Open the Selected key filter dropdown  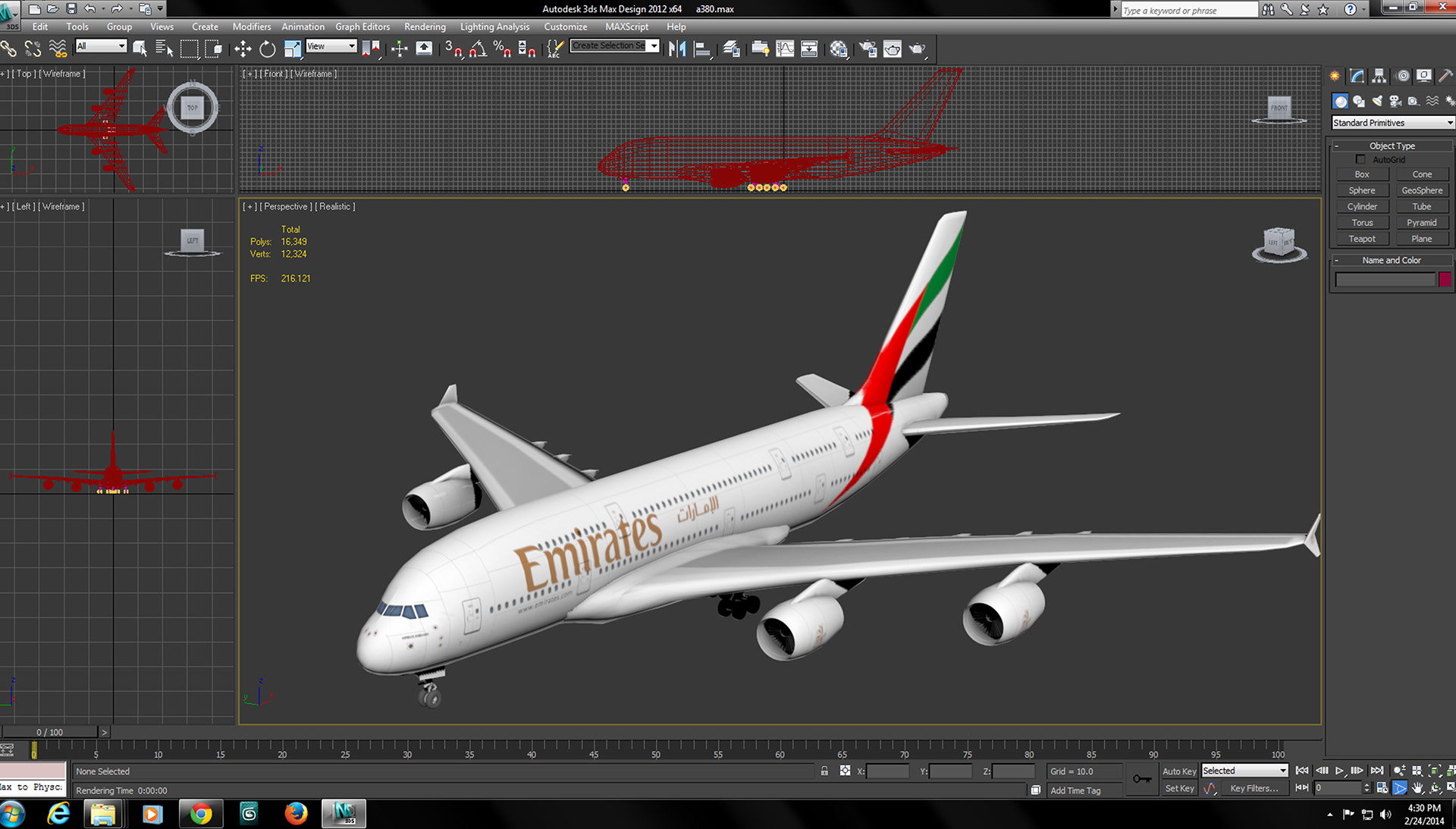point(1244,771)
